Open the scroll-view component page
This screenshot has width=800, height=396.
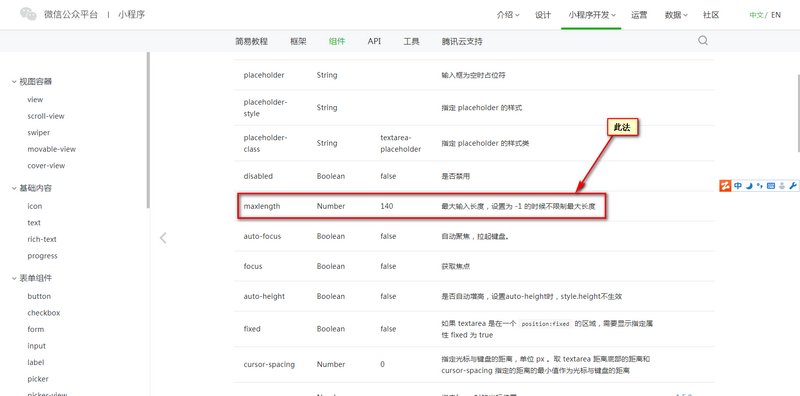pos(46,116)
